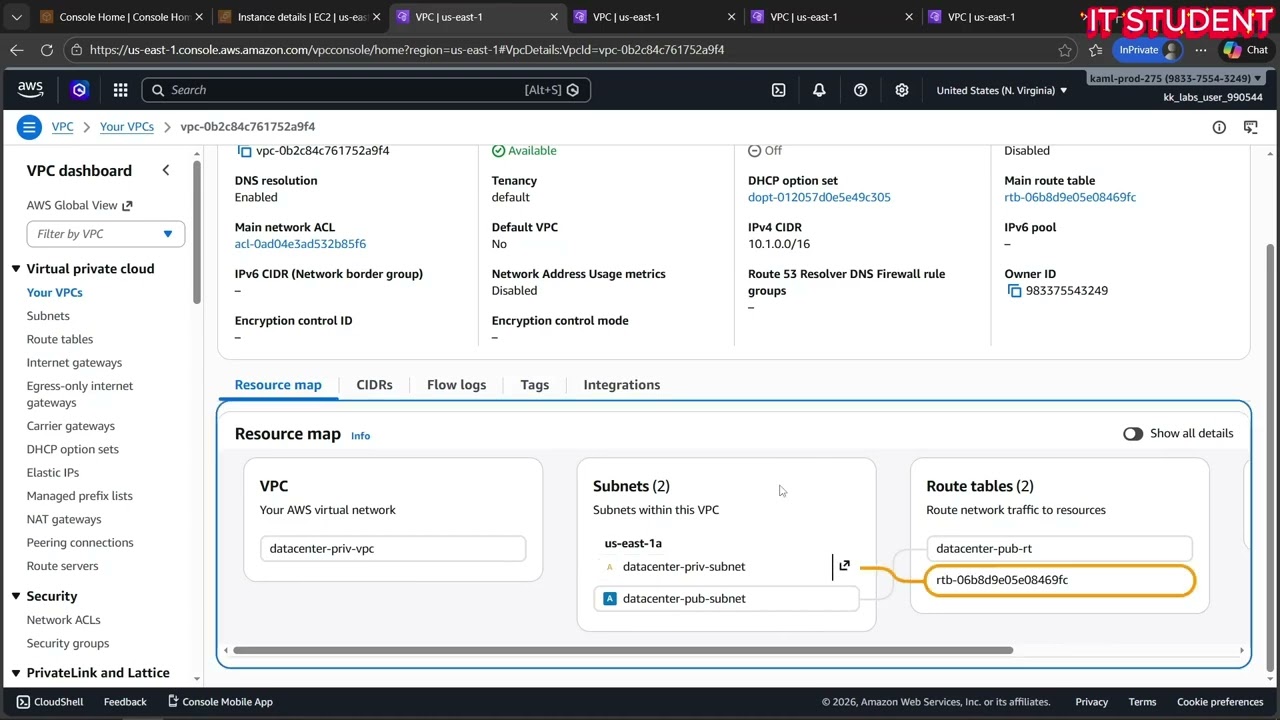Toggle the navigation hamburger menu

(x=29, y=127)
